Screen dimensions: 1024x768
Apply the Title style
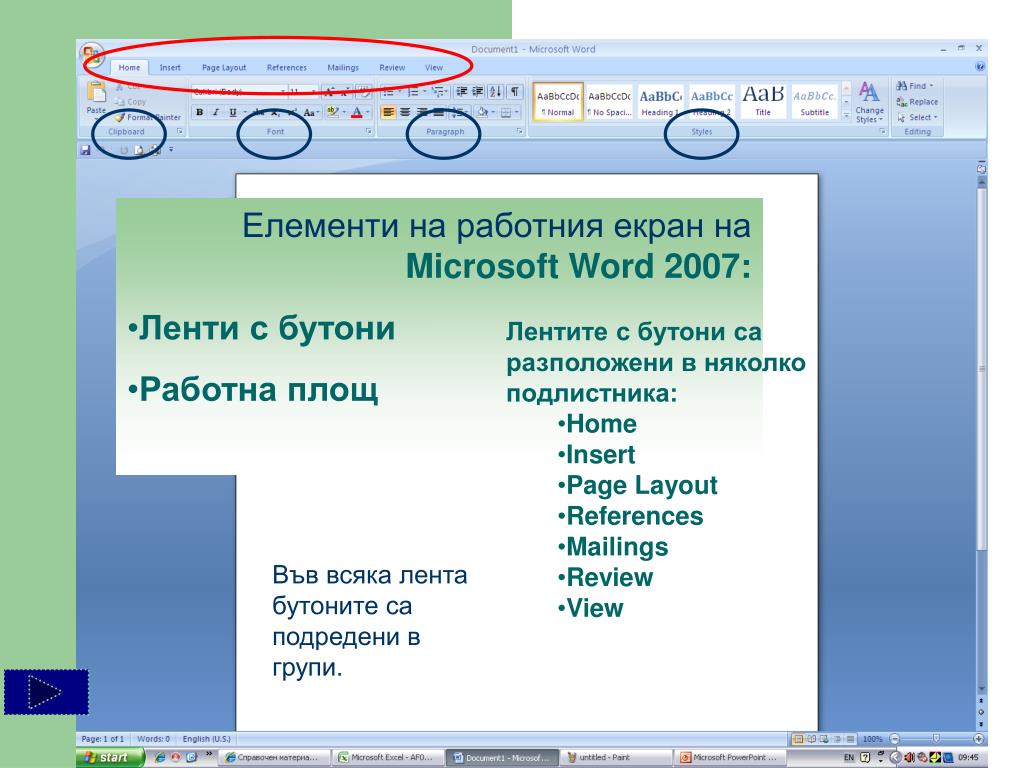763,102
